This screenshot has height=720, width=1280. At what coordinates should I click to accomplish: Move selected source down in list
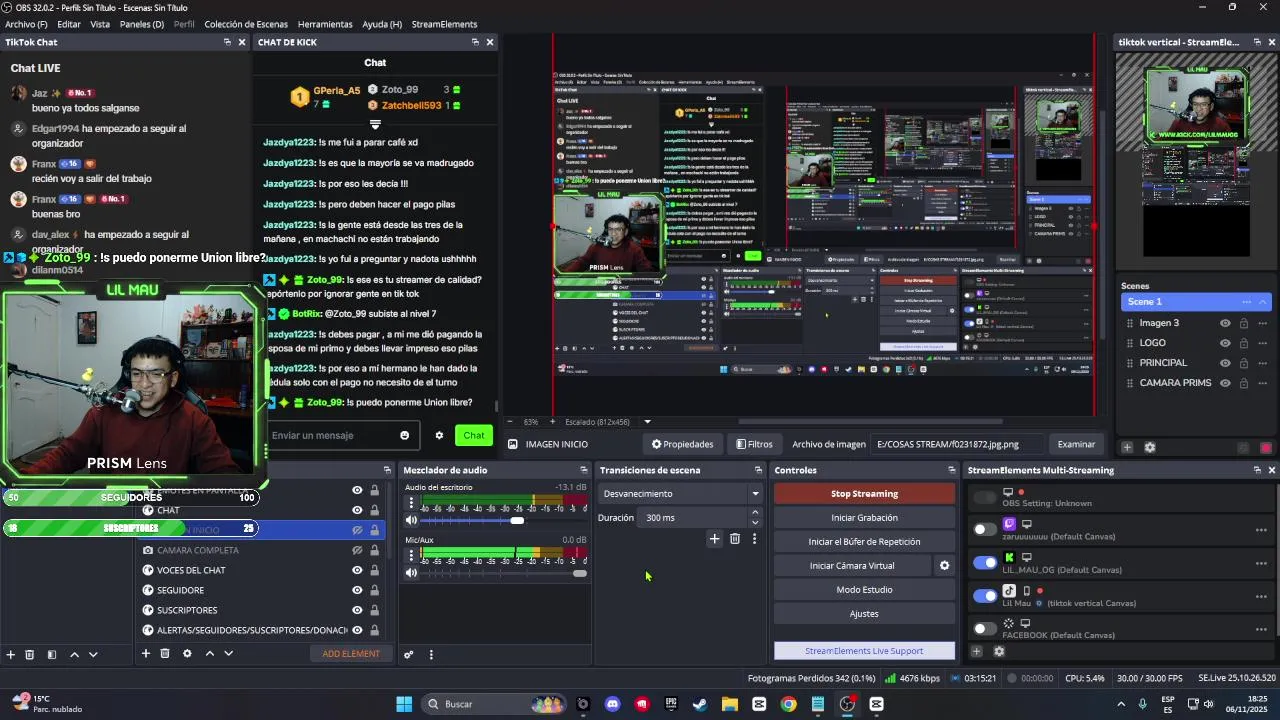[228, 653]
